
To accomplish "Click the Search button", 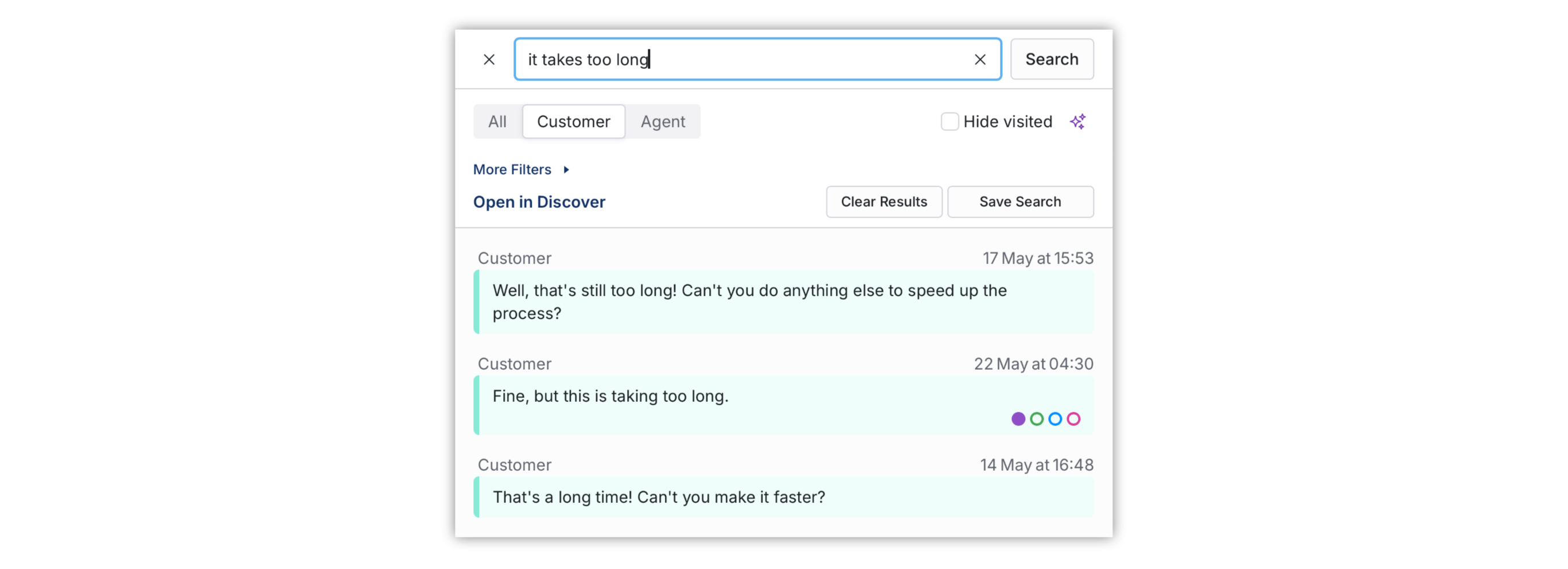I will (x=1051, y=59).
